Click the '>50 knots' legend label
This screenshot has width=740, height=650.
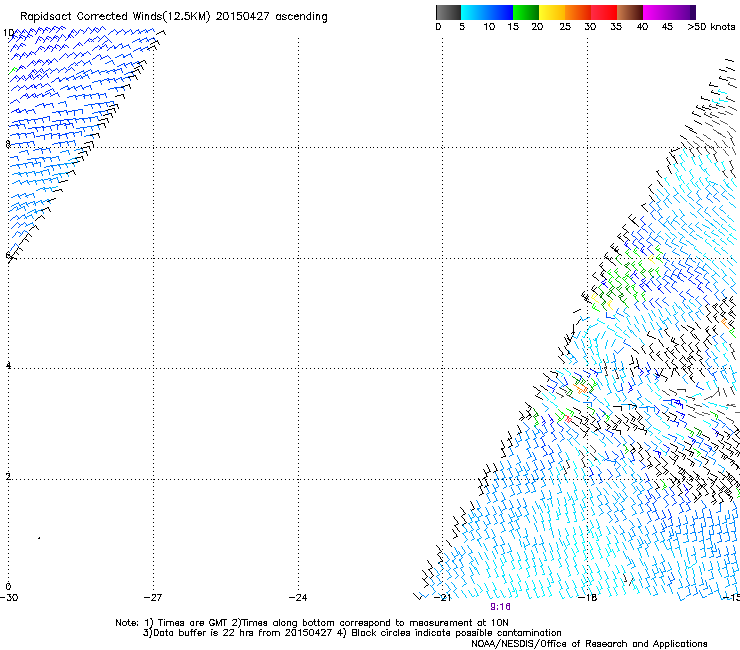[x=711, y=27]
